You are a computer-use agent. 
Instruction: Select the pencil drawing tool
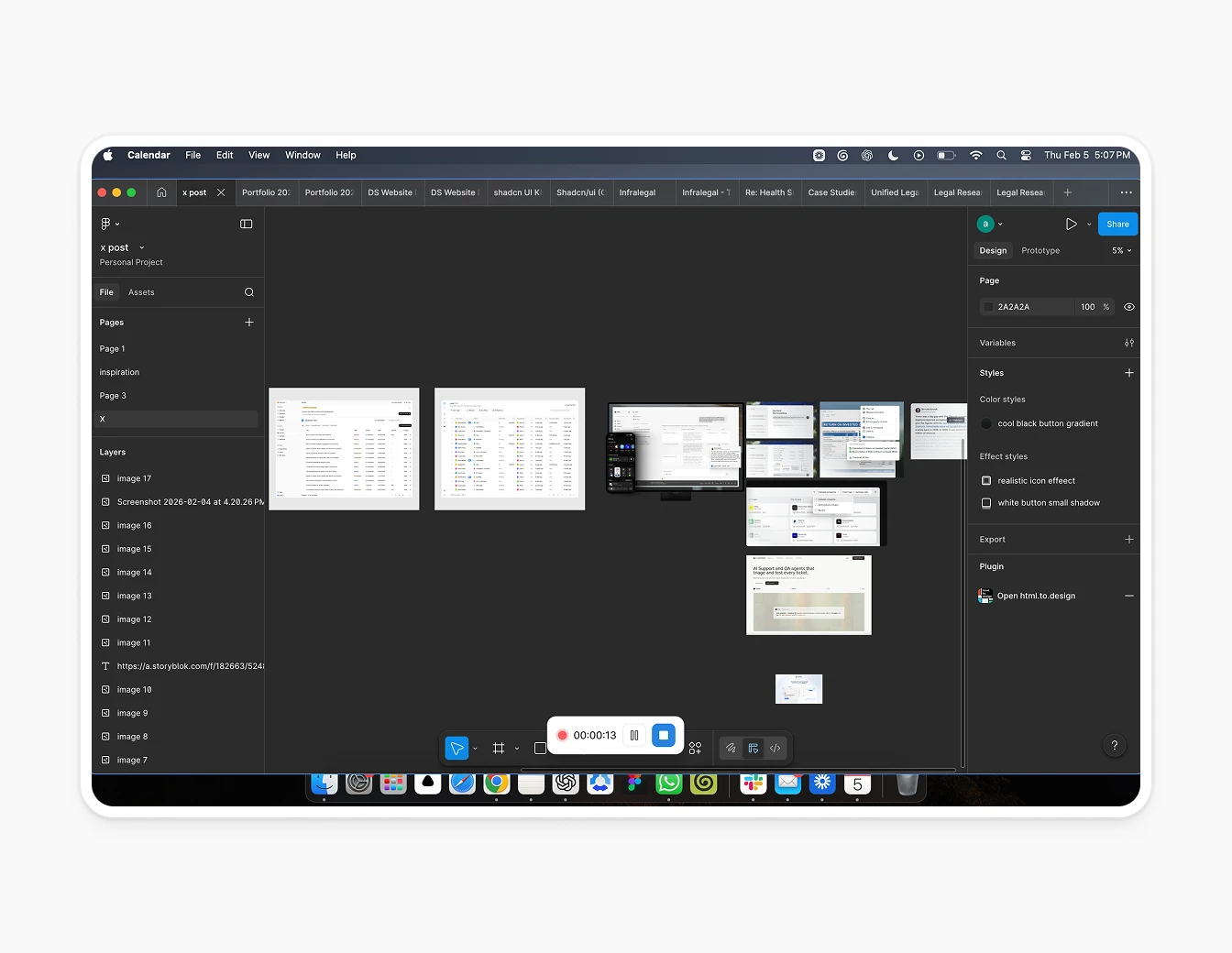(731, 748)
